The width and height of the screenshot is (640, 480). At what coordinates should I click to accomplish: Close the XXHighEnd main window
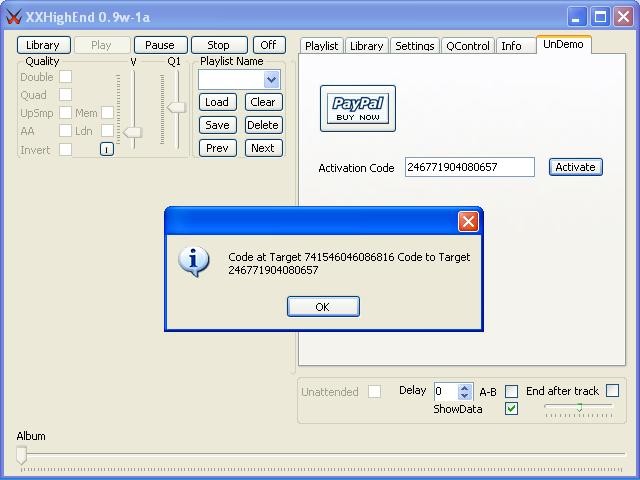pyautogui.click(x=623, y=17)
